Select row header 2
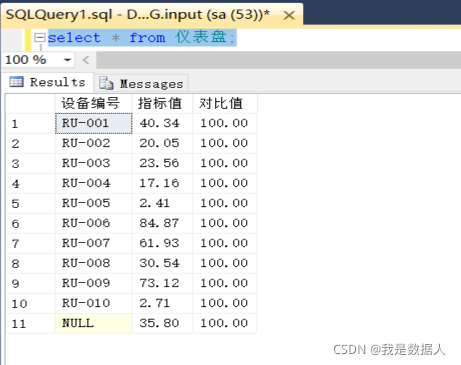This screenshot has height=365, width=461. tap(31, 144)
